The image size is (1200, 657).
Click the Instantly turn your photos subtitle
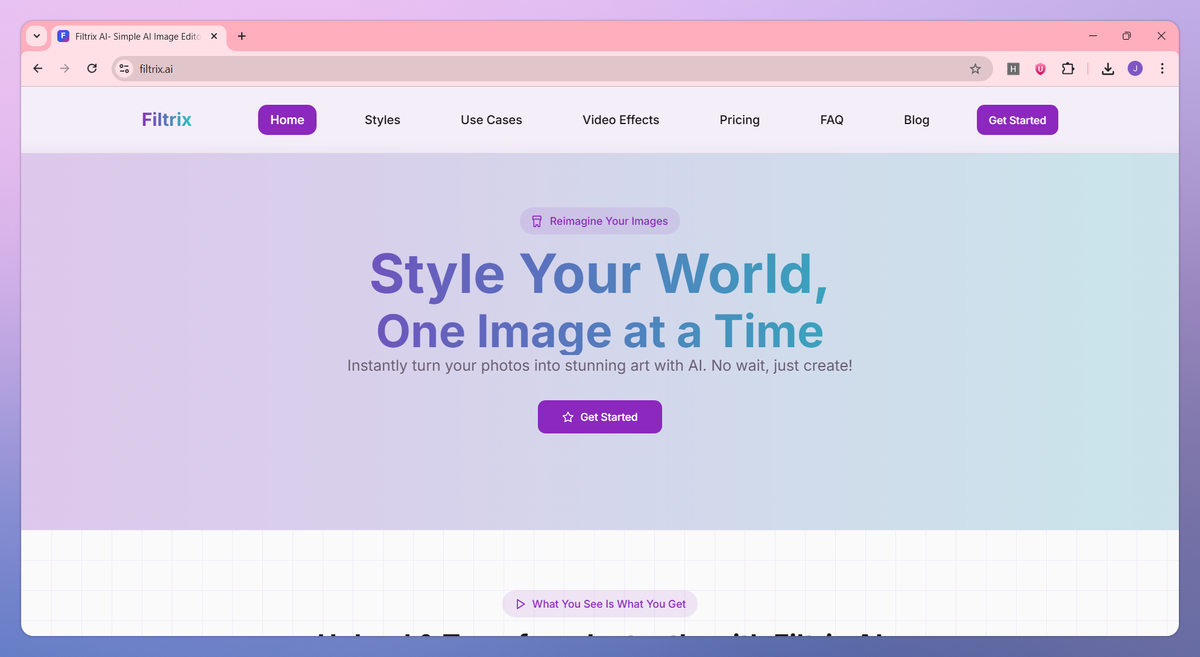pos(600,366)
